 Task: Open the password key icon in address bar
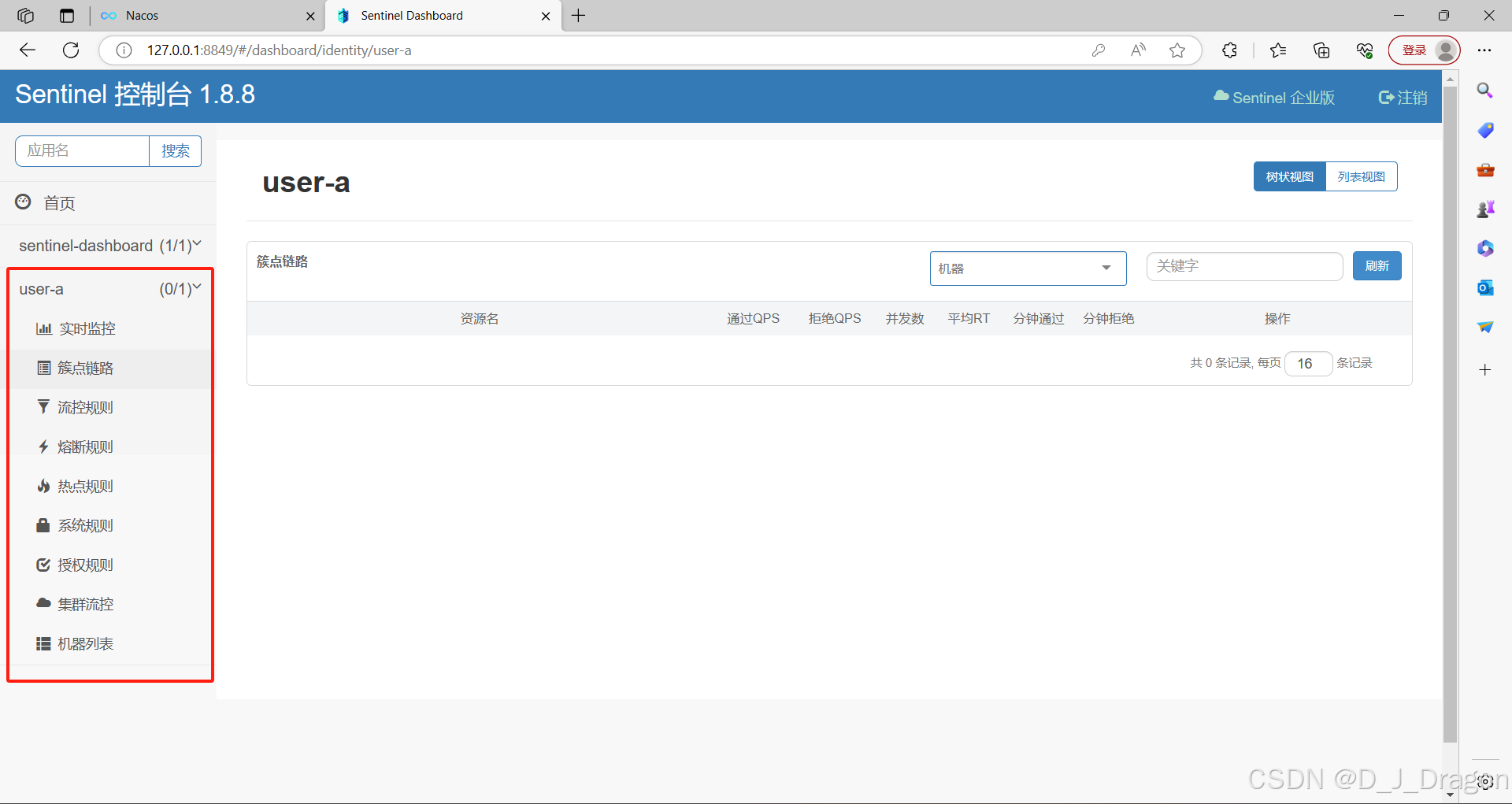pyautogui.click(x=1099, y=50)
